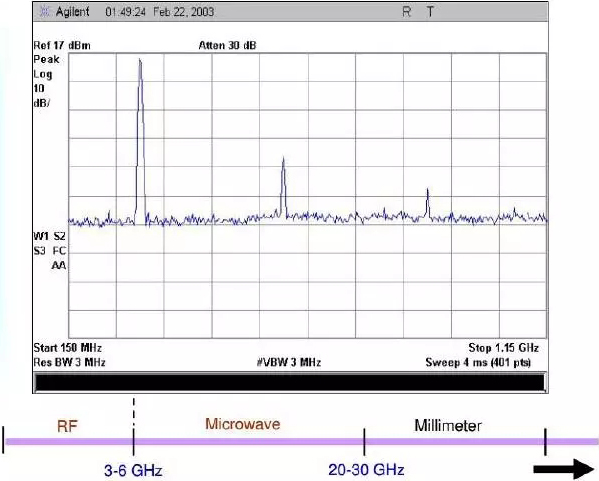Select the Ref 17 dBm label
Screen dimensions: 599x481
pos(62,45)
